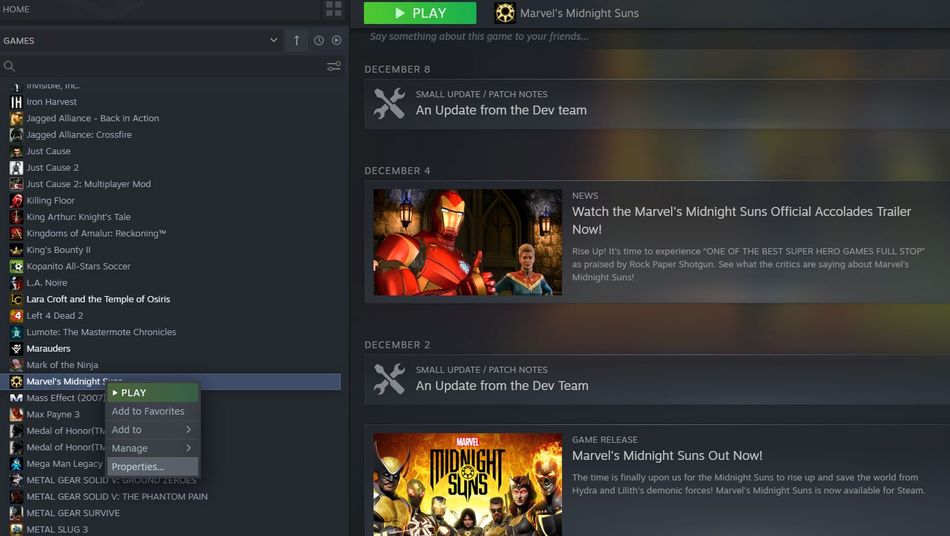Click the King's Bounty II crown icon

16,250
